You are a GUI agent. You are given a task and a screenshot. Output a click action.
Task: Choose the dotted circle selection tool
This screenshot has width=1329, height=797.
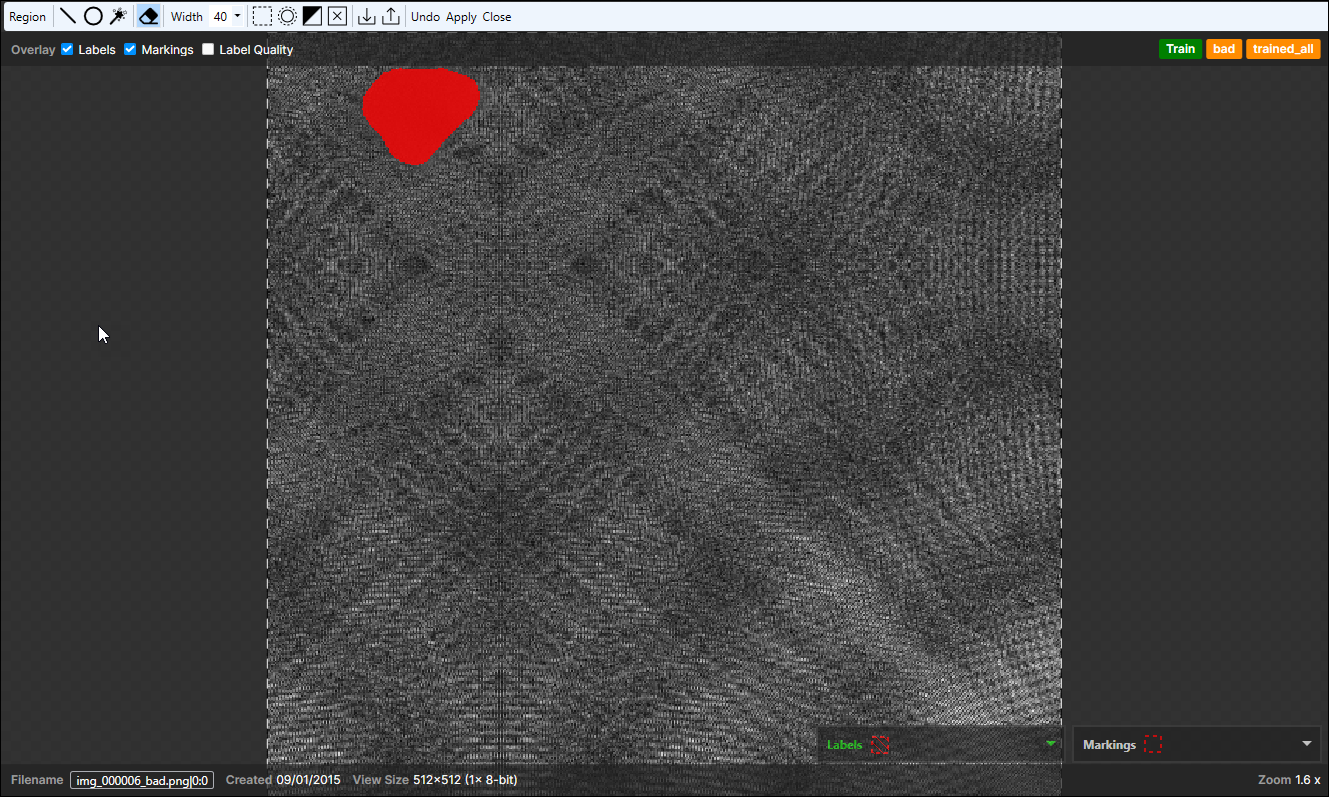pyautogui.click(x=287, y=16)
